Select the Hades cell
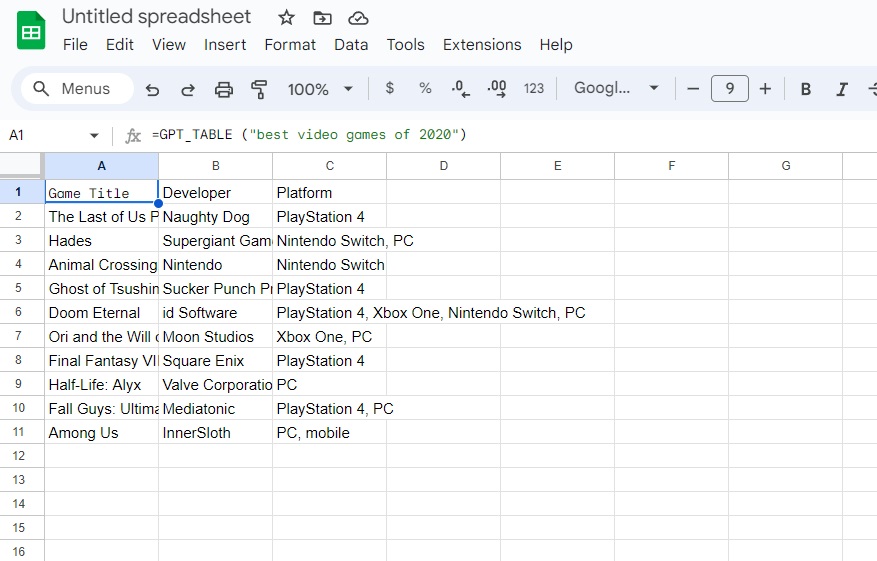 (x=102, y=240)
